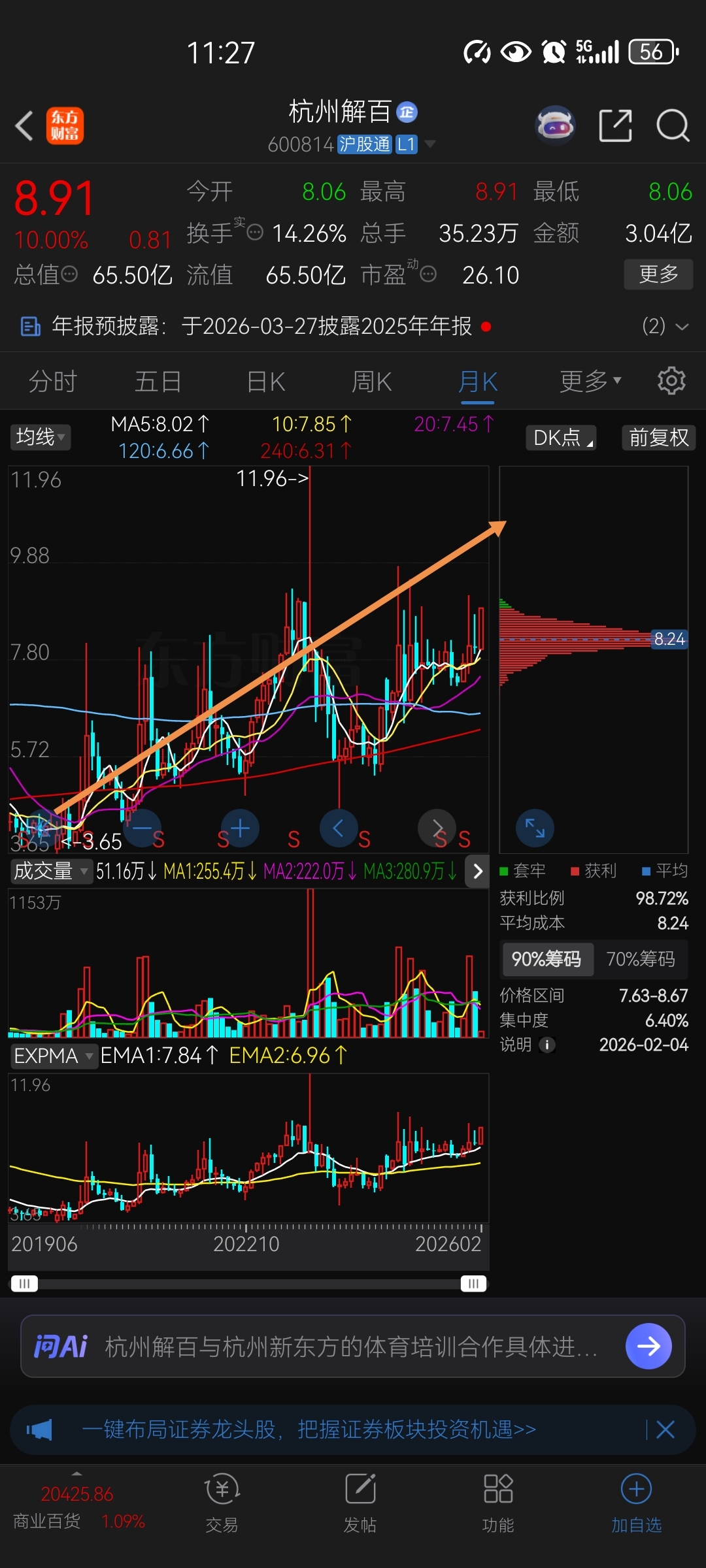This screenshot has width=706, height=1568.
Task: Submit AI question with arrow button
Action: click(x=648, y=1346)
